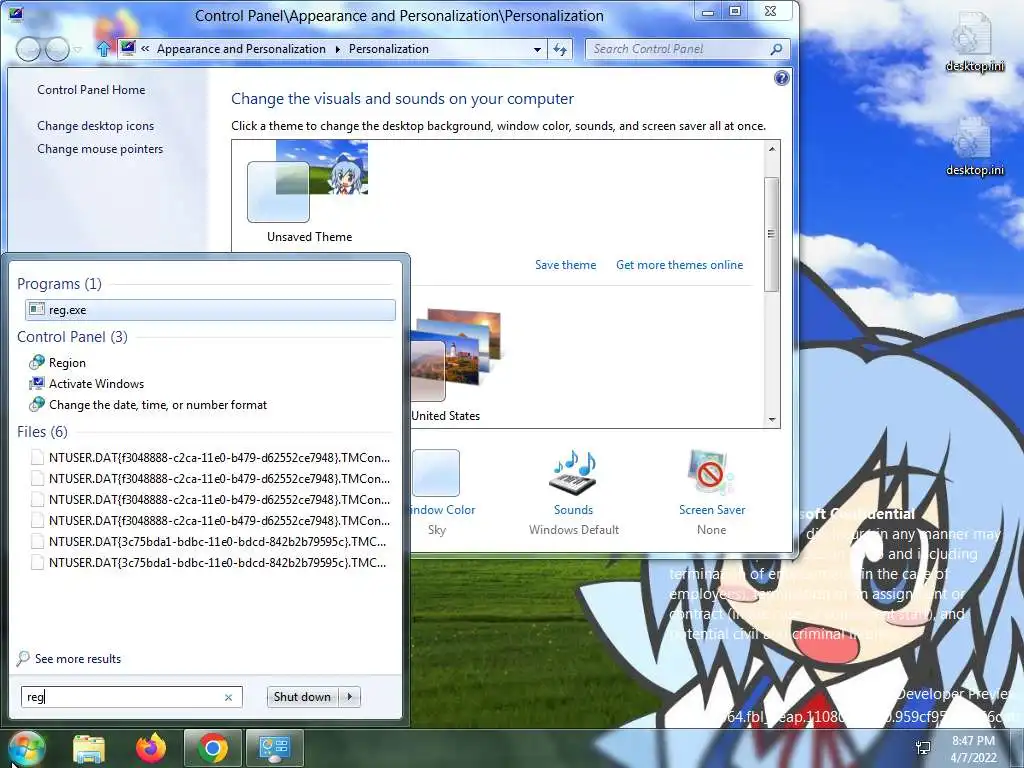Click the Files (6) group header

coord(42,432)
